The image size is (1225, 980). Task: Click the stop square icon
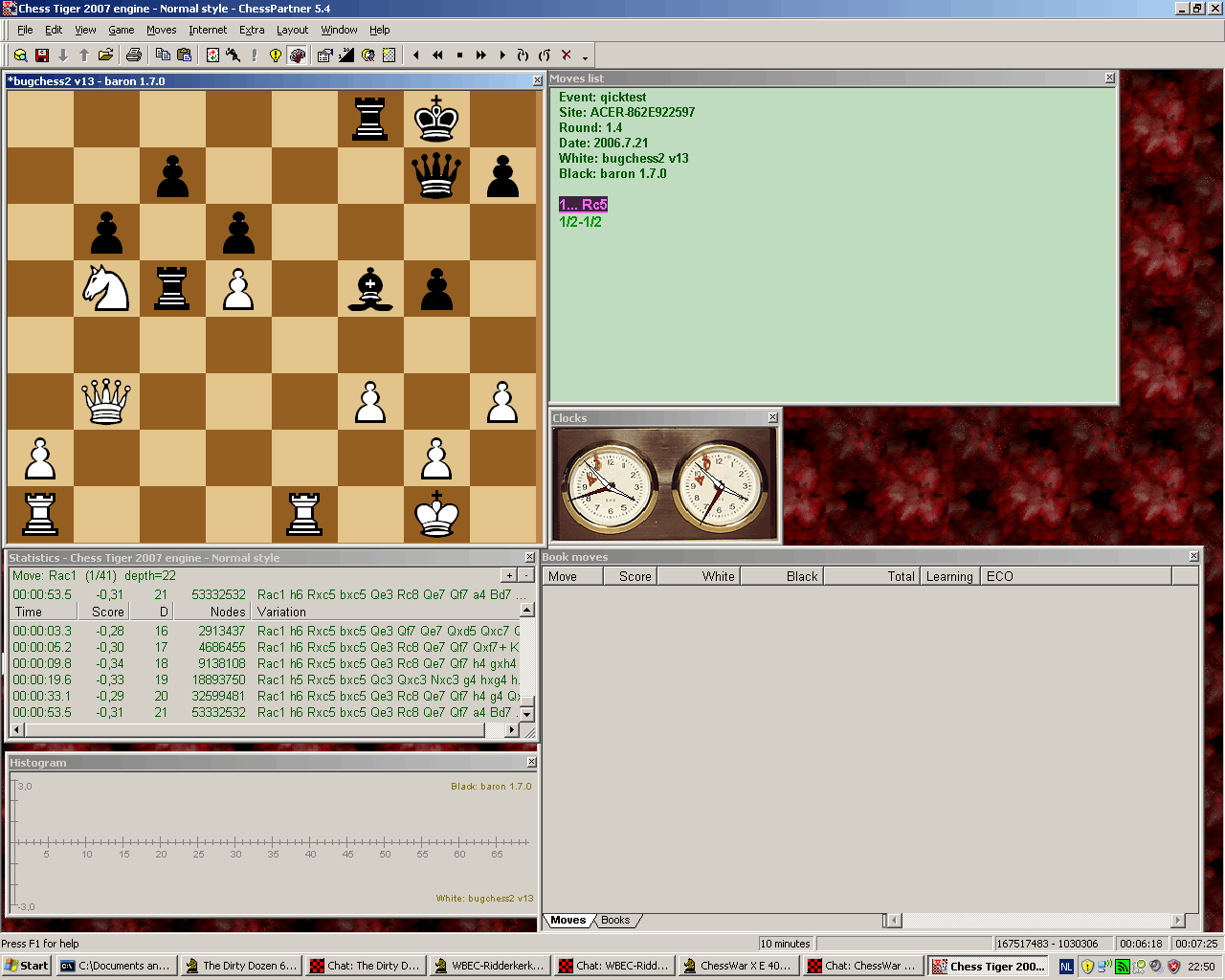point(459,56)
